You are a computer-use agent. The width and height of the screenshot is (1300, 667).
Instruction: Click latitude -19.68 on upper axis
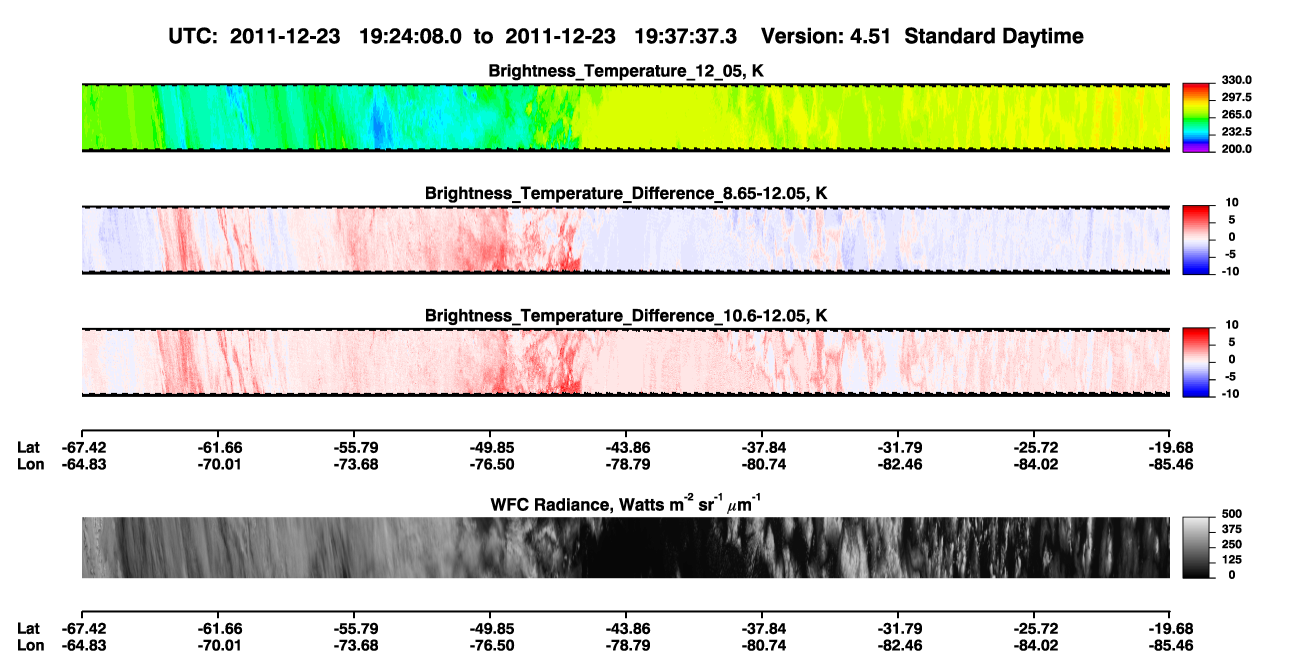click(1171, 447)
